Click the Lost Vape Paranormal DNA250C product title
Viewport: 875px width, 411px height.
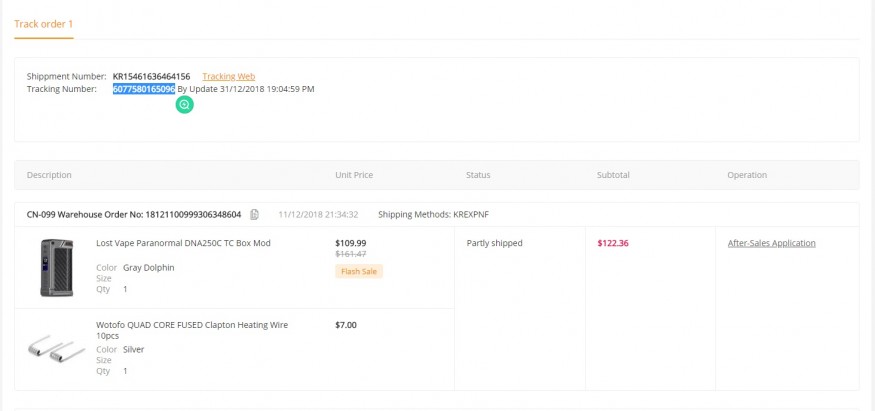[183, 243]
